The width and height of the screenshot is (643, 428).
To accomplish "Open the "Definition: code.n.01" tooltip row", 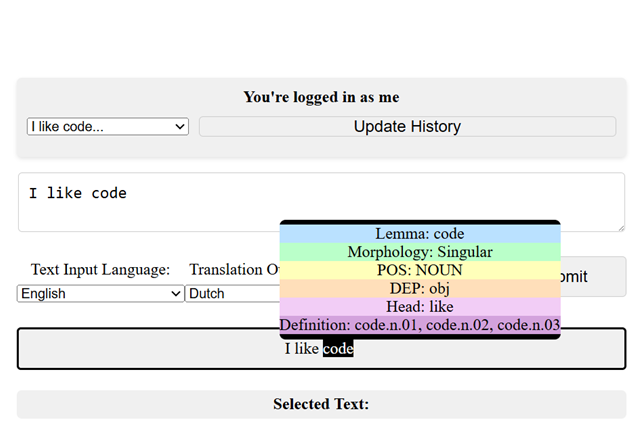I will (419, 324).
